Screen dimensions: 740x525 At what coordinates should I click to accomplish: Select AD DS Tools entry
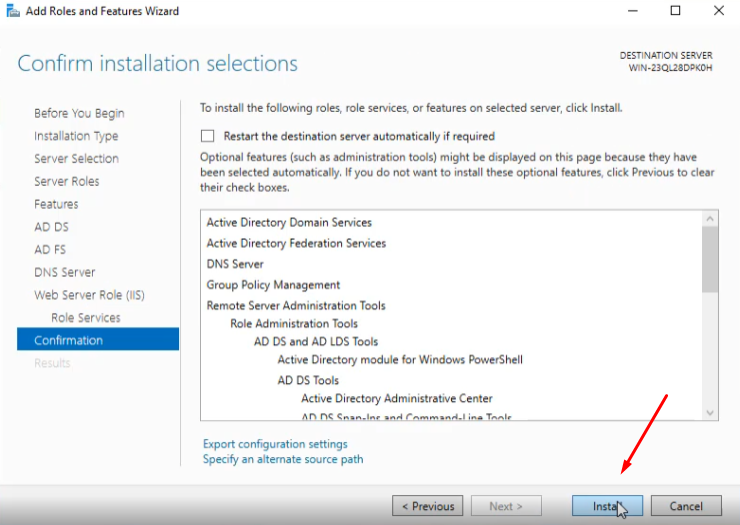[308, 380]
